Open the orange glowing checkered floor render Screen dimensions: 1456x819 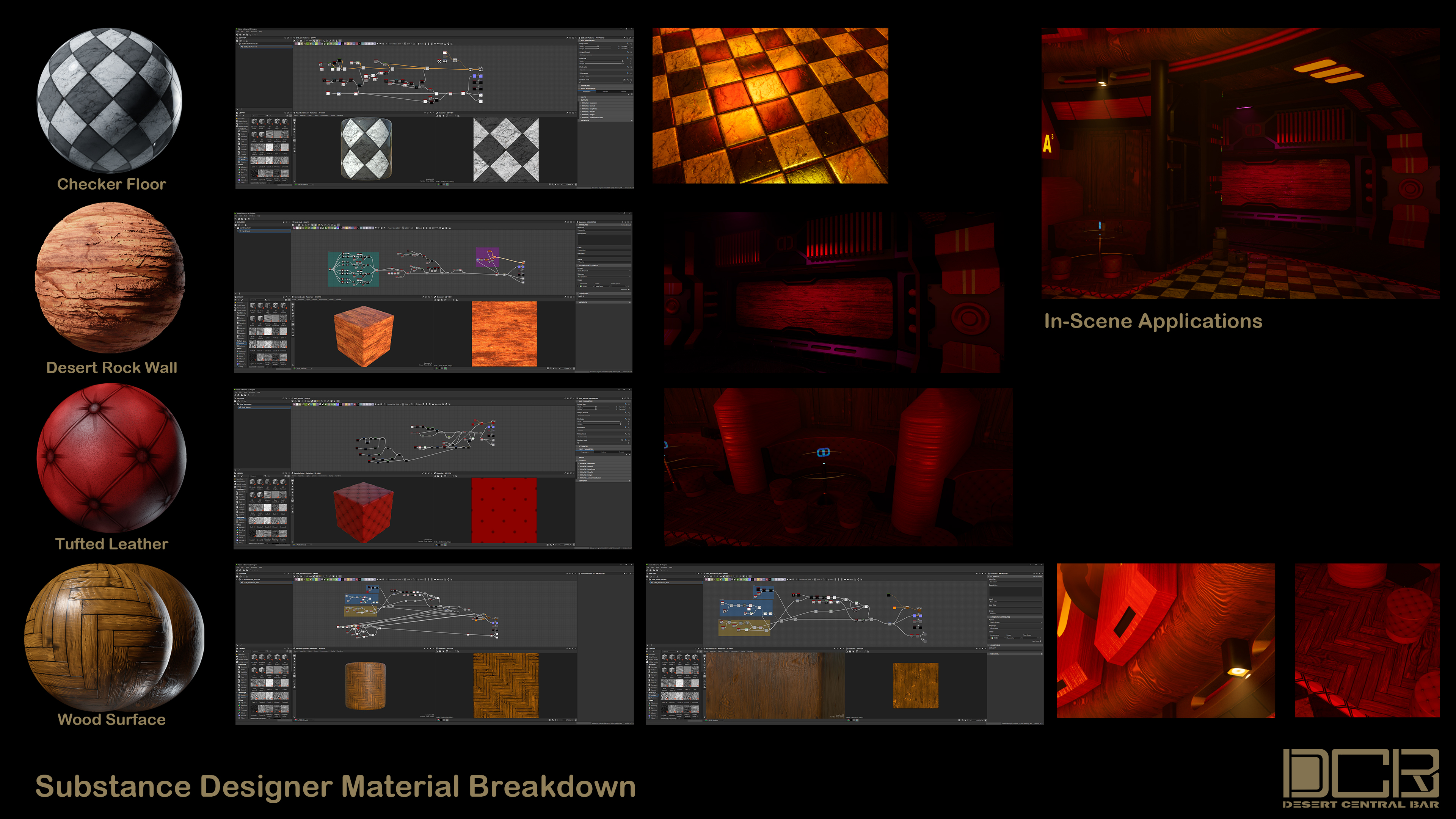(x=770, y=106)
